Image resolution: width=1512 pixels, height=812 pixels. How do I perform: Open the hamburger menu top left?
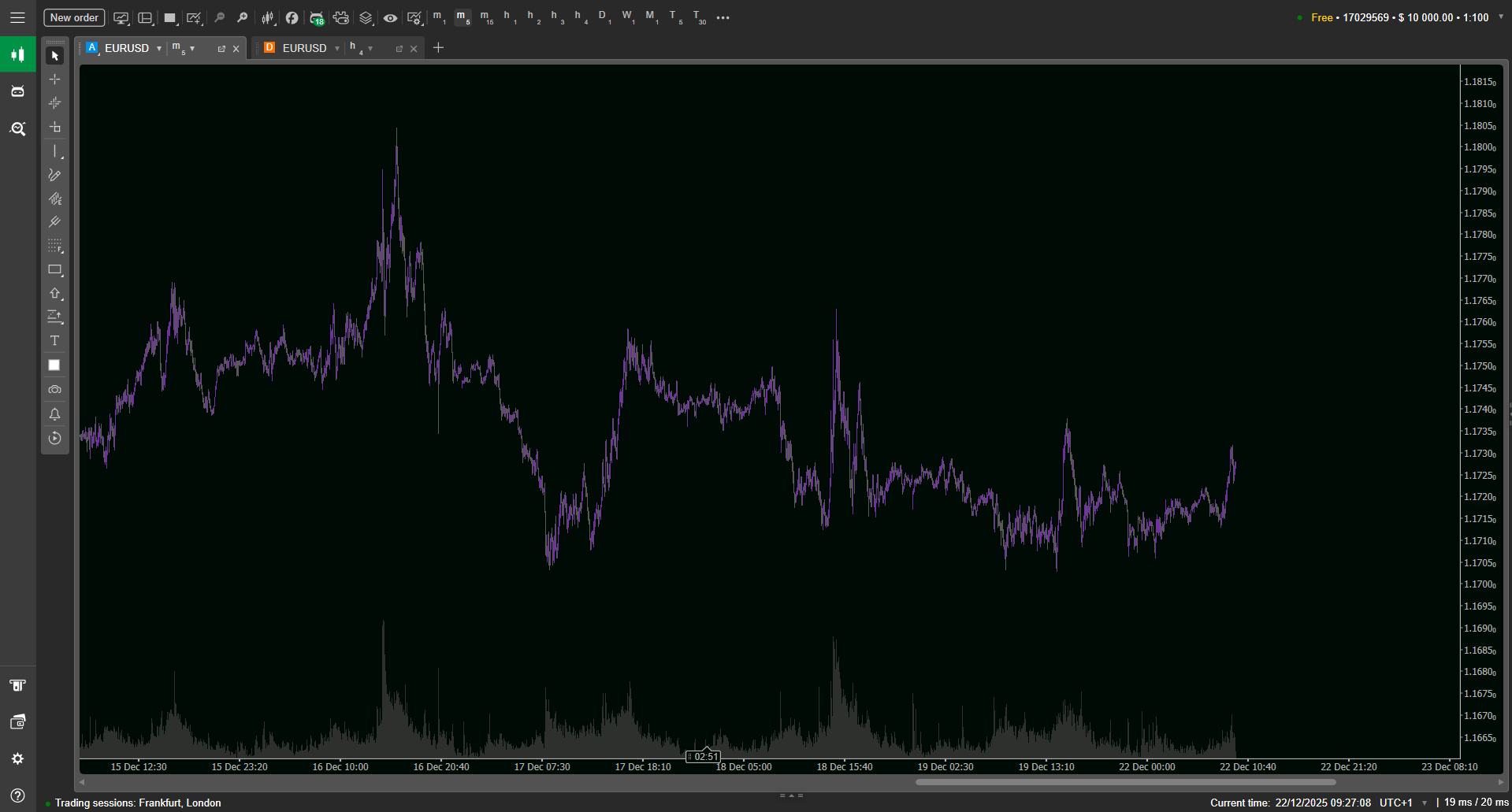pos(17,17)
